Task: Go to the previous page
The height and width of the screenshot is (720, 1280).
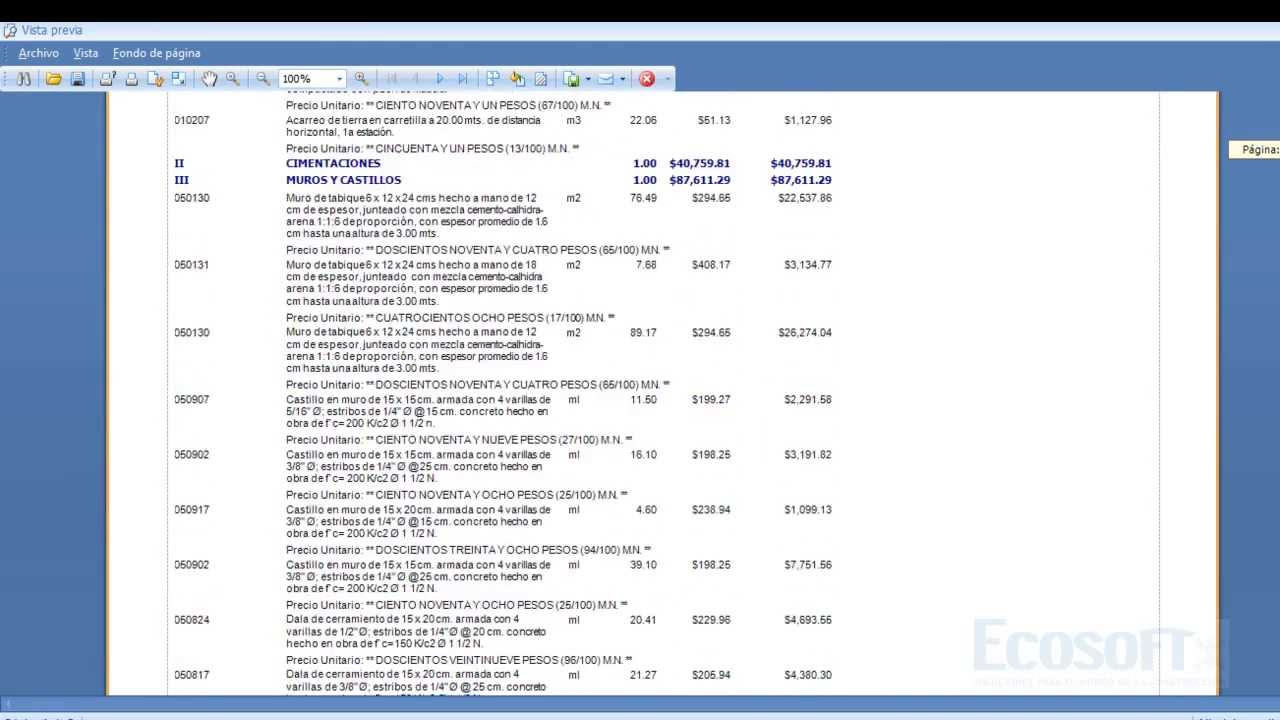Action: 416,79
